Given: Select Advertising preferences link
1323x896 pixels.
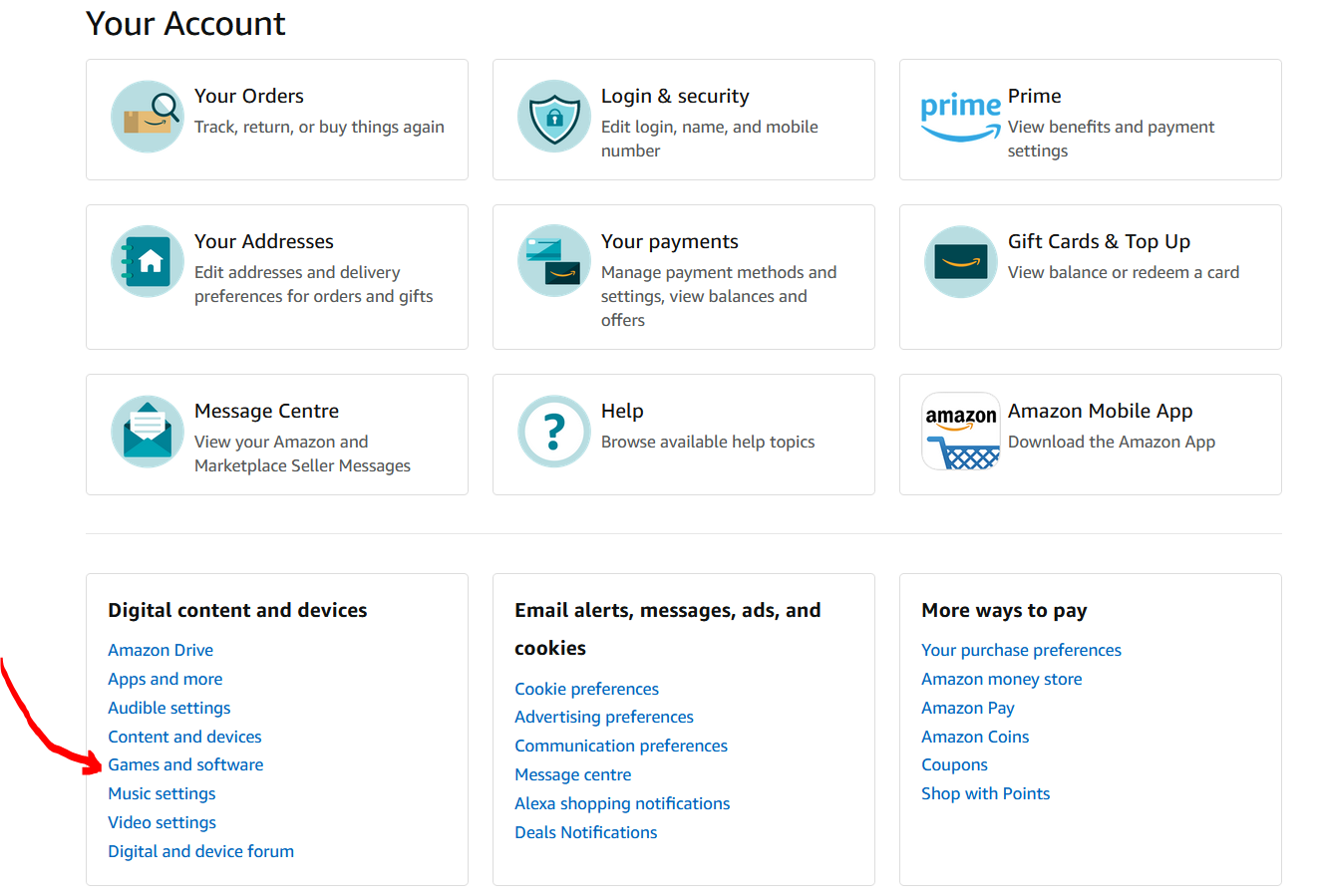Looking at the screenshot, I should click(x=604, y=717).
